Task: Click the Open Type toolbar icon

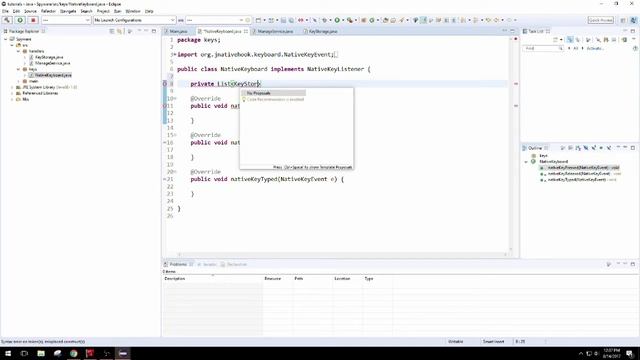Action: click(386, 20)
